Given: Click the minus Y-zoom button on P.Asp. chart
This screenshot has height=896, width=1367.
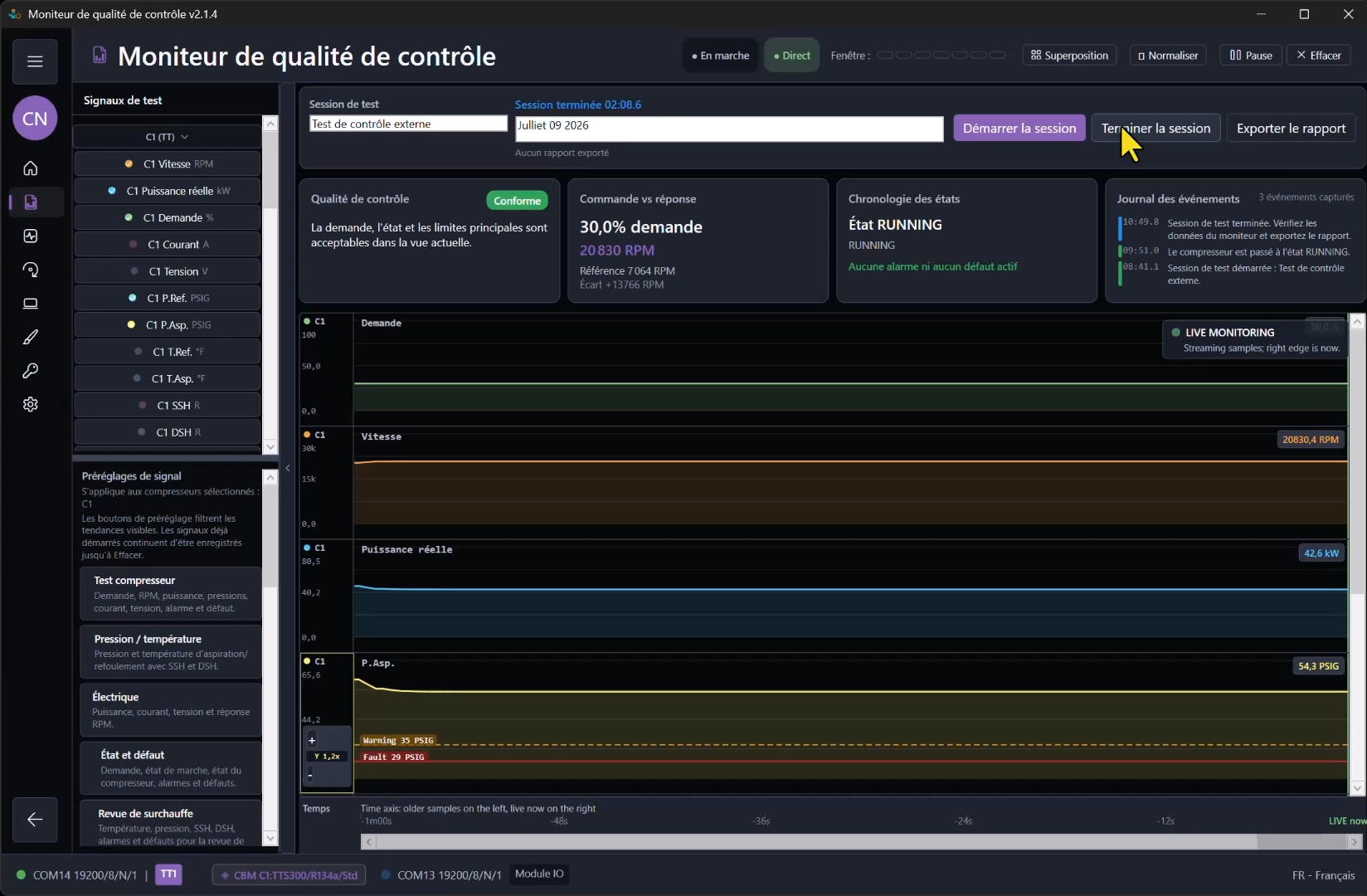Looking at the screenshot, I should point(310,775).
